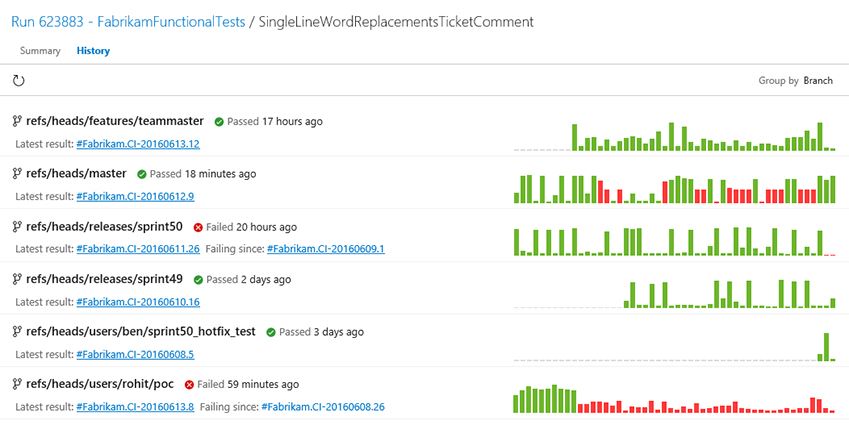This screenshot has height=429, width=849.
Task: Click branch icon beside refs/heads/master
Action: pos(17,173)
